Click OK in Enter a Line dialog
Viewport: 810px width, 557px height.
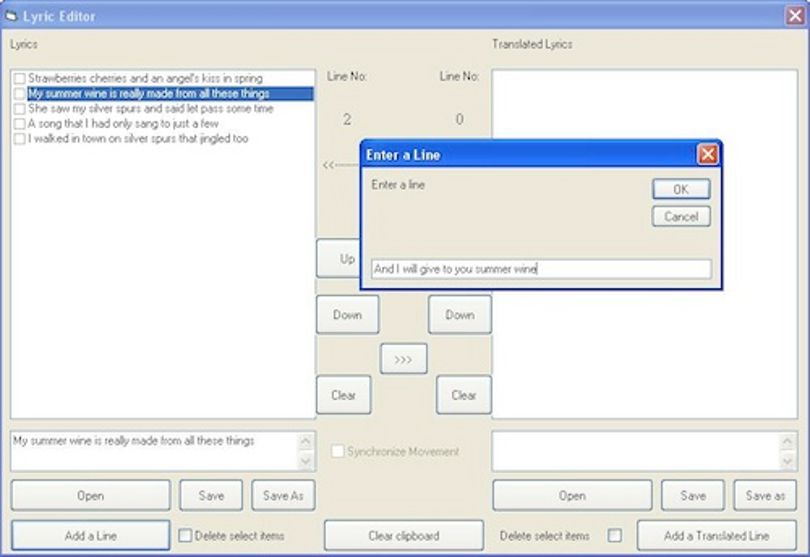point(681,189)
